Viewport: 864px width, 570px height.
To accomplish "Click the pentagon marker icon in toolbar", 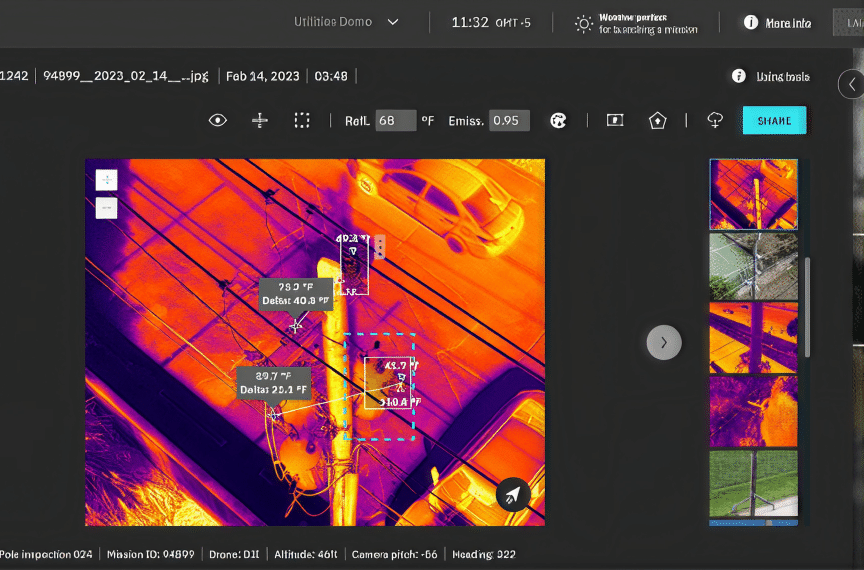I will (657, 120).
